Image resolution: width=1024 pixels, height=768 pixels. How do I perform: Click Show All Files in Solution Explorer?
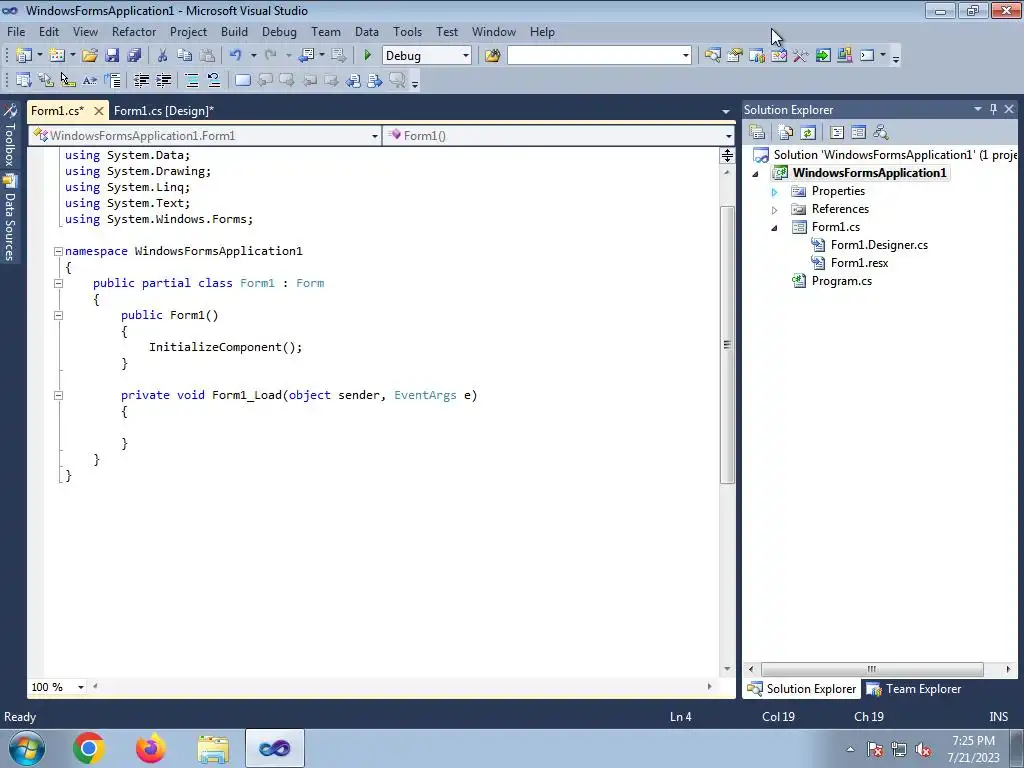pyautogui.click(x=786, y=133)
